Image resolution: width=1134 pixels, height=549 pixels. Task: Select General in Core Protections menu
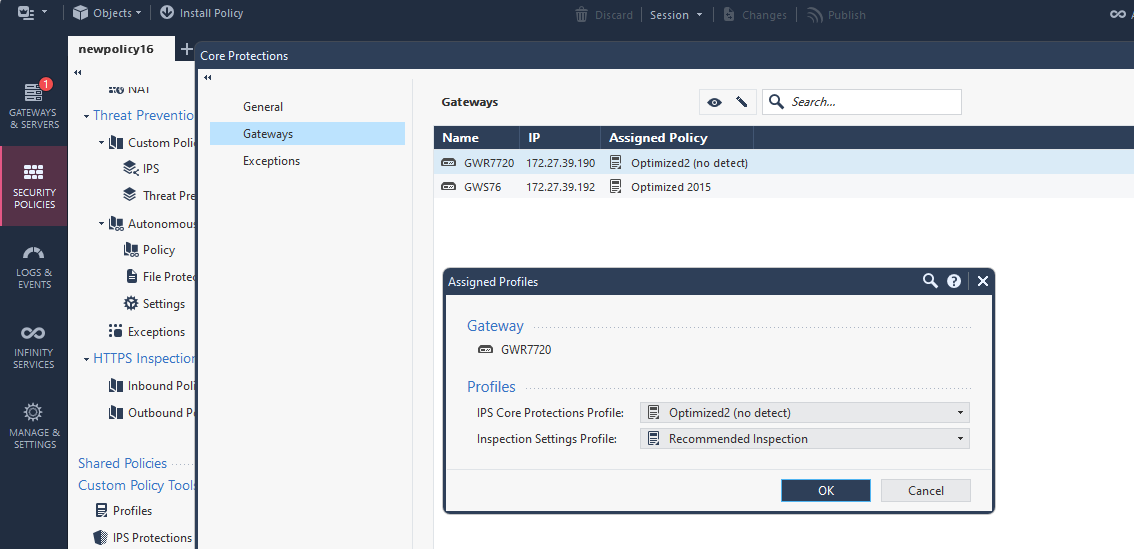click(307, 106)
